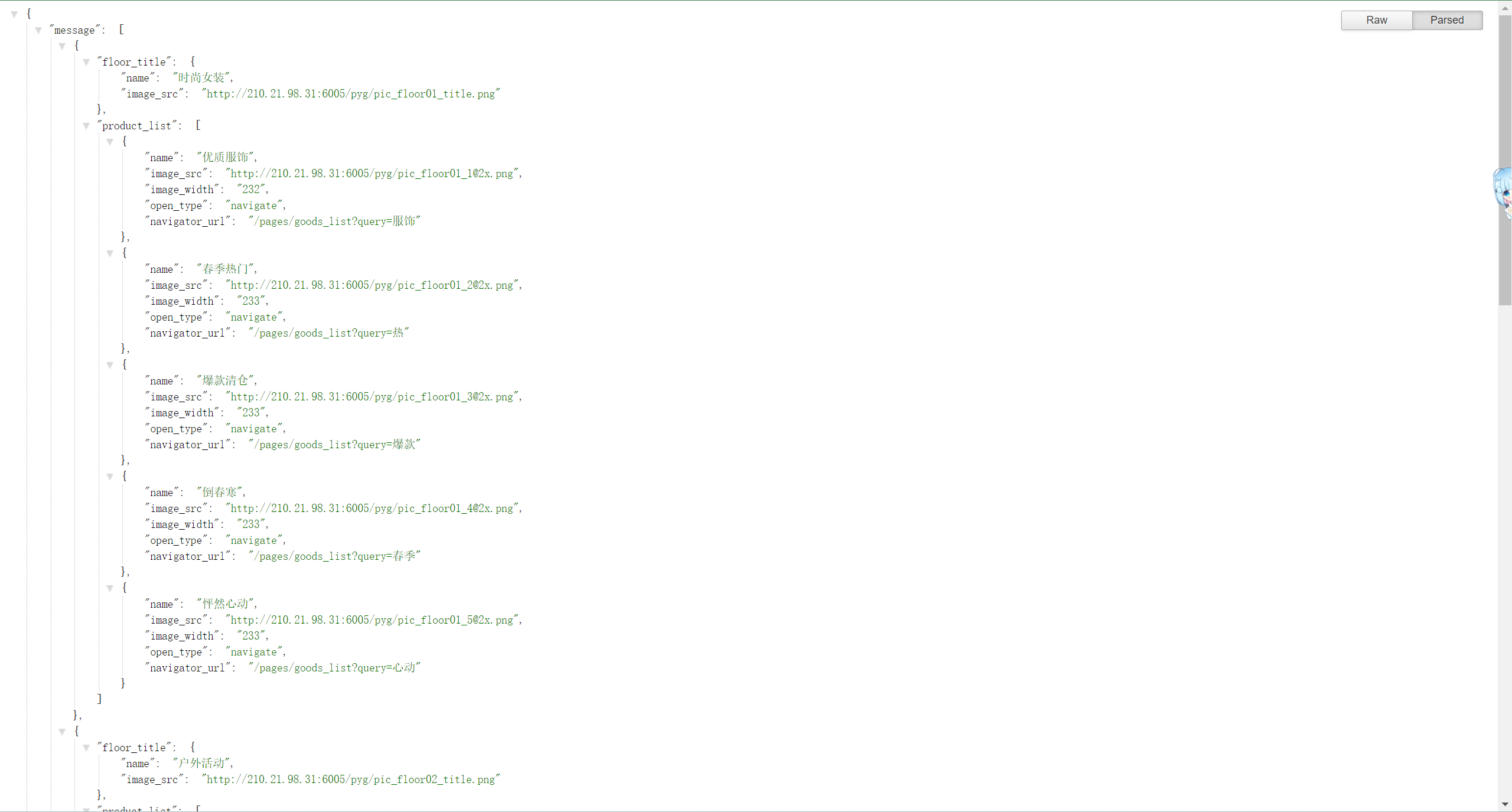Collapse the 春季热门 product object

coord(110,253)
